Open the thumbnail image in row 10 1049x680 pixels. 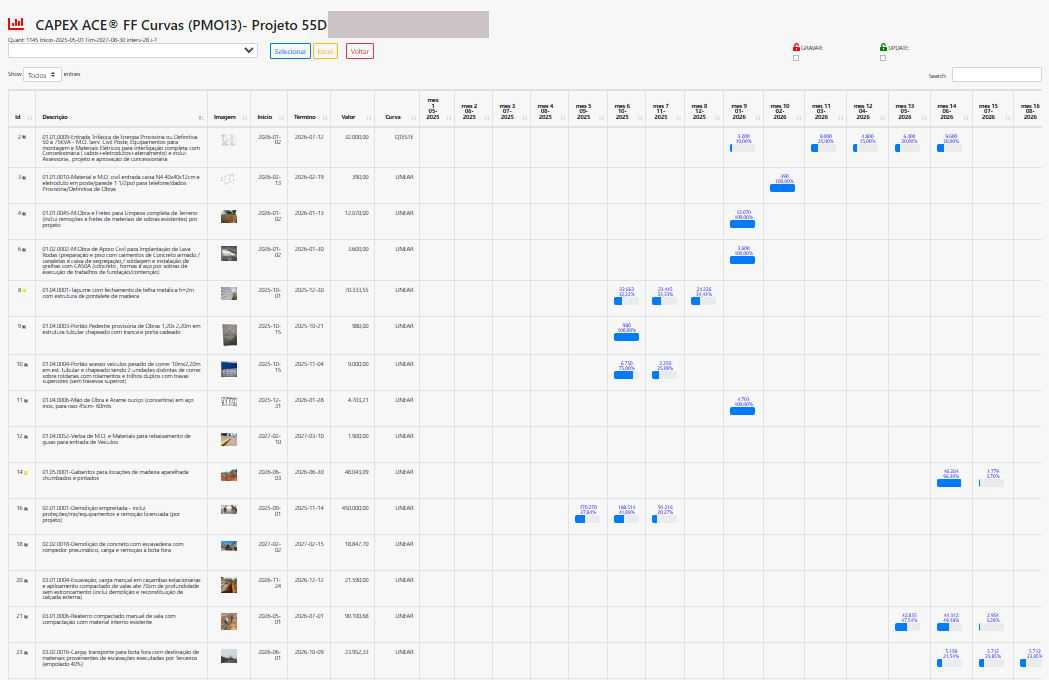229,368
